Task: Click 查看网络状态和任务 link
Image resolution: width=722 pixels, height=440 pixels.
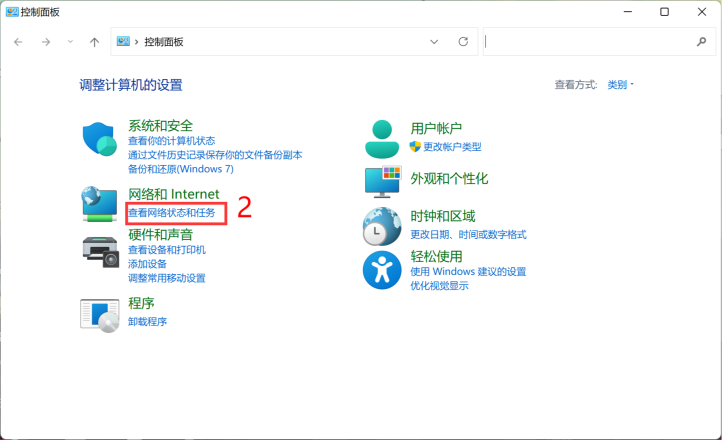Action: tap(172, 213)
